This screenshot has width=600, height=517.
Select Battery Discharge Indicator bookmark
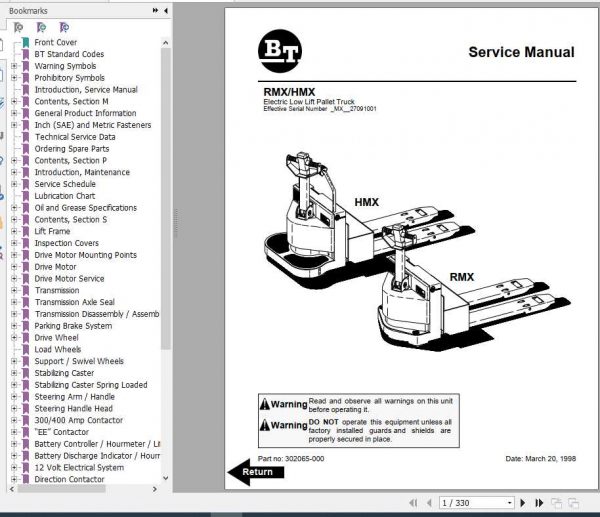(x=97, y=456)
